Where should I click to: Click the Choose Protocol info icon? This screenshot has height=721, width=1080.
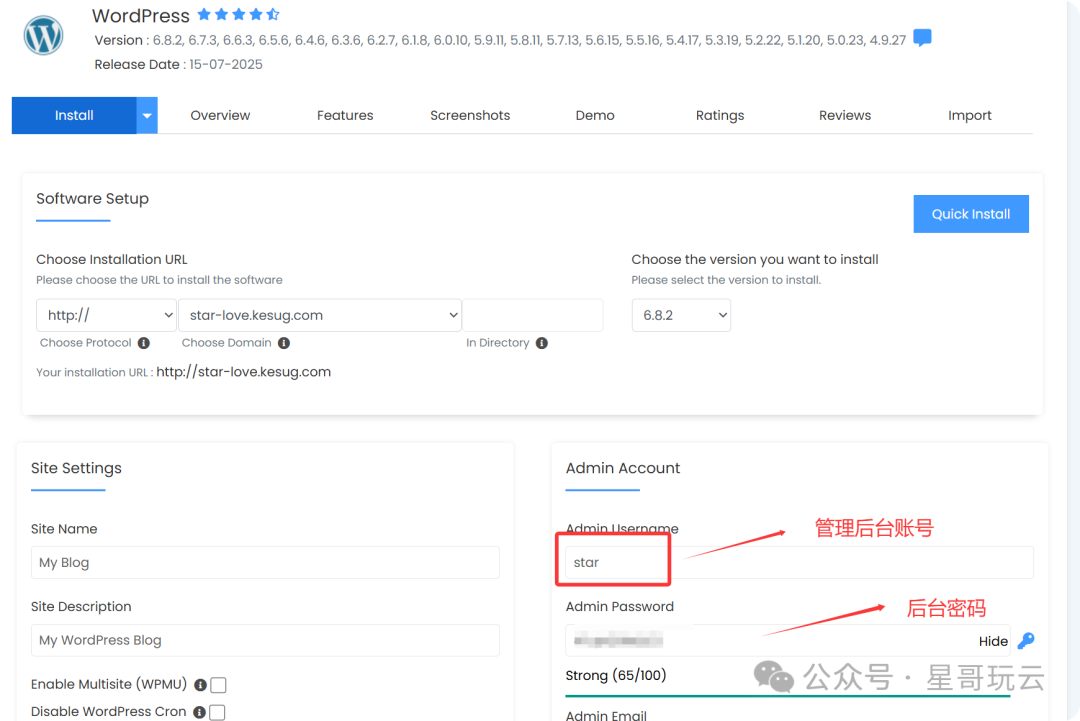pos(144,343)
